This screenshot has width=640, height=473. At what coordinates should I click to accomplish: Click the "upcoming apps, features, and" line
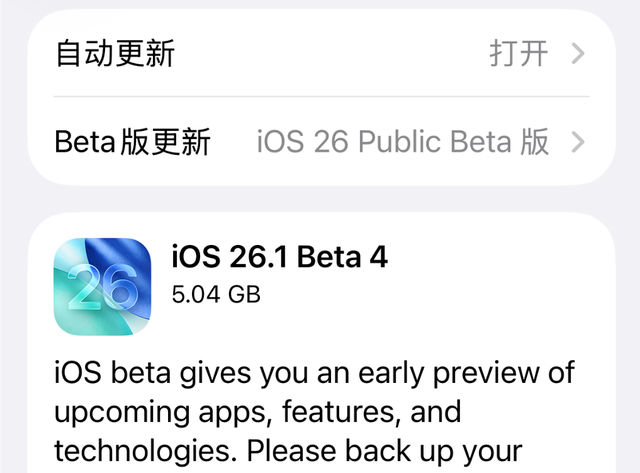(258, 411)
